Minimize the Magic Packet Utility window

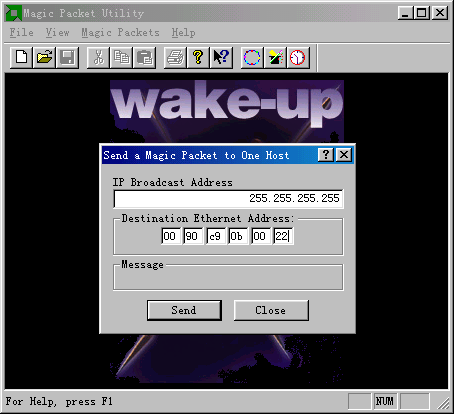click(x=405, y=13)
